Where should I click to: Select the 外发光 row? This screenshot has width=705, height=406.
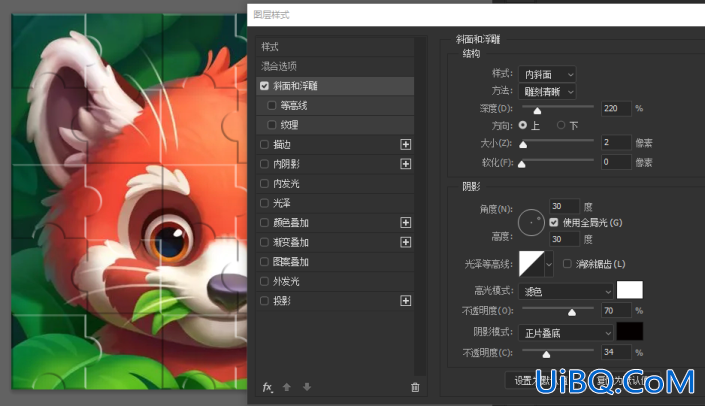pyautogui.click(x=335, y=281)
